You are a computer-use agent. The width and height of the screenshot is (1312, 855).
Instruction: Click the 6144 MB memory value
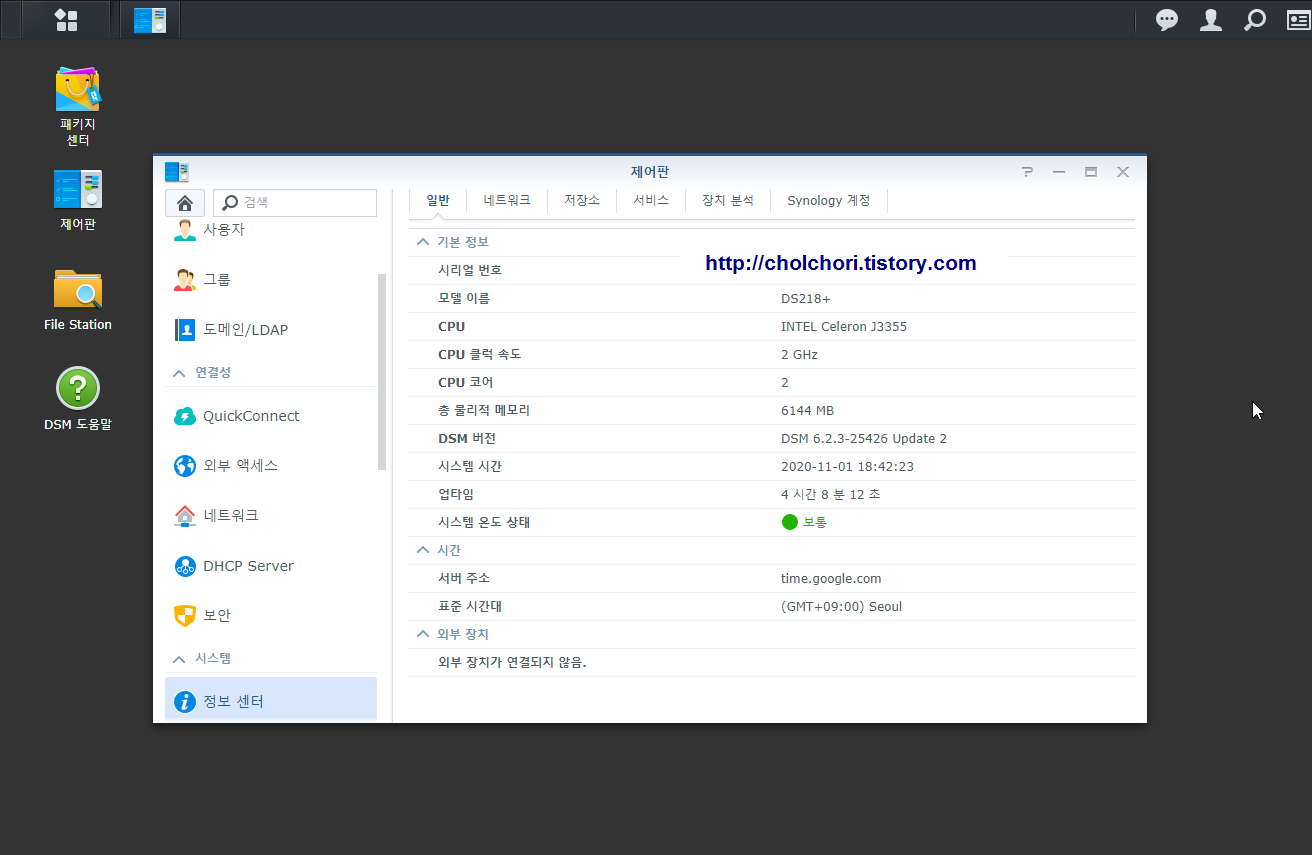808,411
